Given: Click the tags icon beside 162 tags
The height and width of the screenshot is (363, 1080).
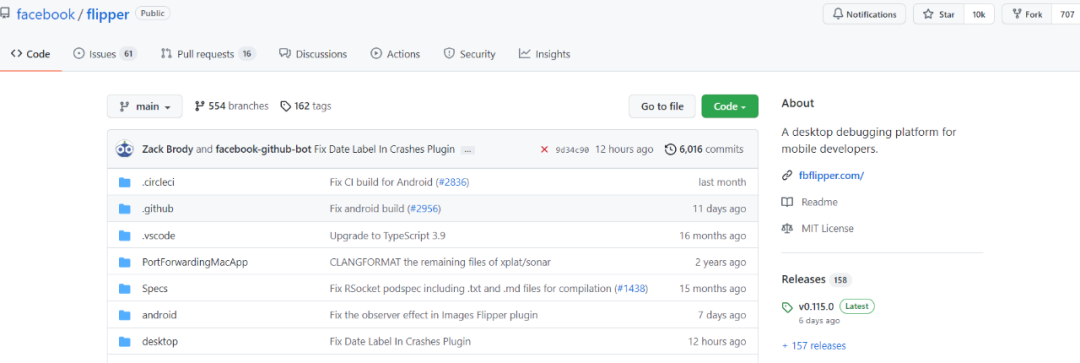Looking at the screenshot, I should (285, 107).
